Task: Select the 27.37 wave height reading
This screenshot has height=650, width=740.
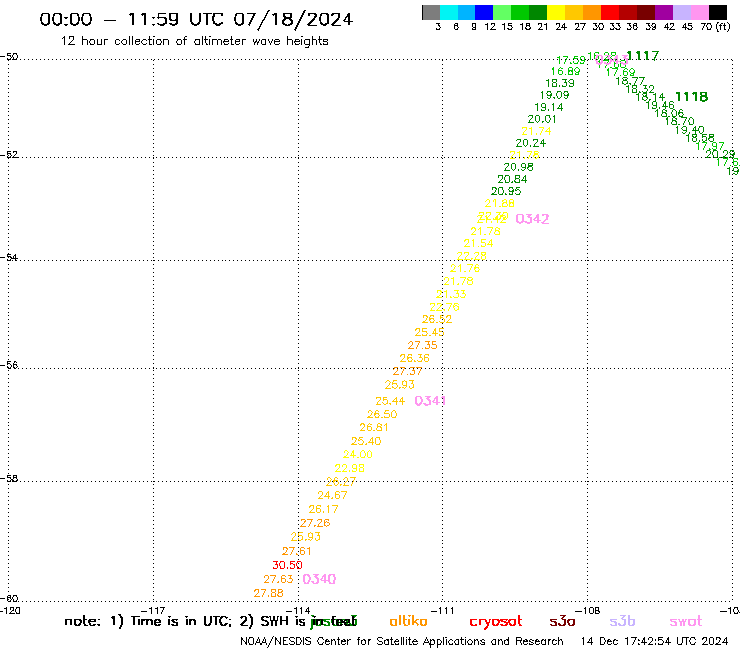Action: [x=407, y=371]
